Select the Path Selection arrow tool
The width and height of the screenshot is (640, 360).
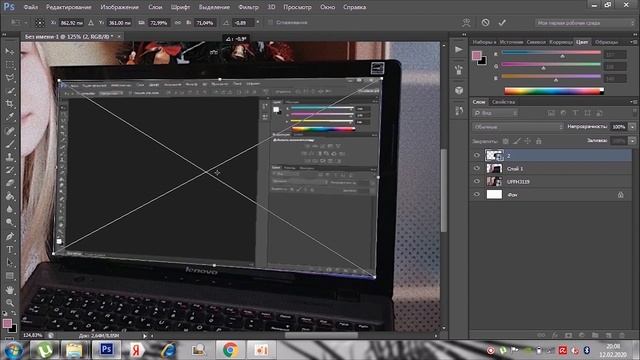tap(10, 262)
